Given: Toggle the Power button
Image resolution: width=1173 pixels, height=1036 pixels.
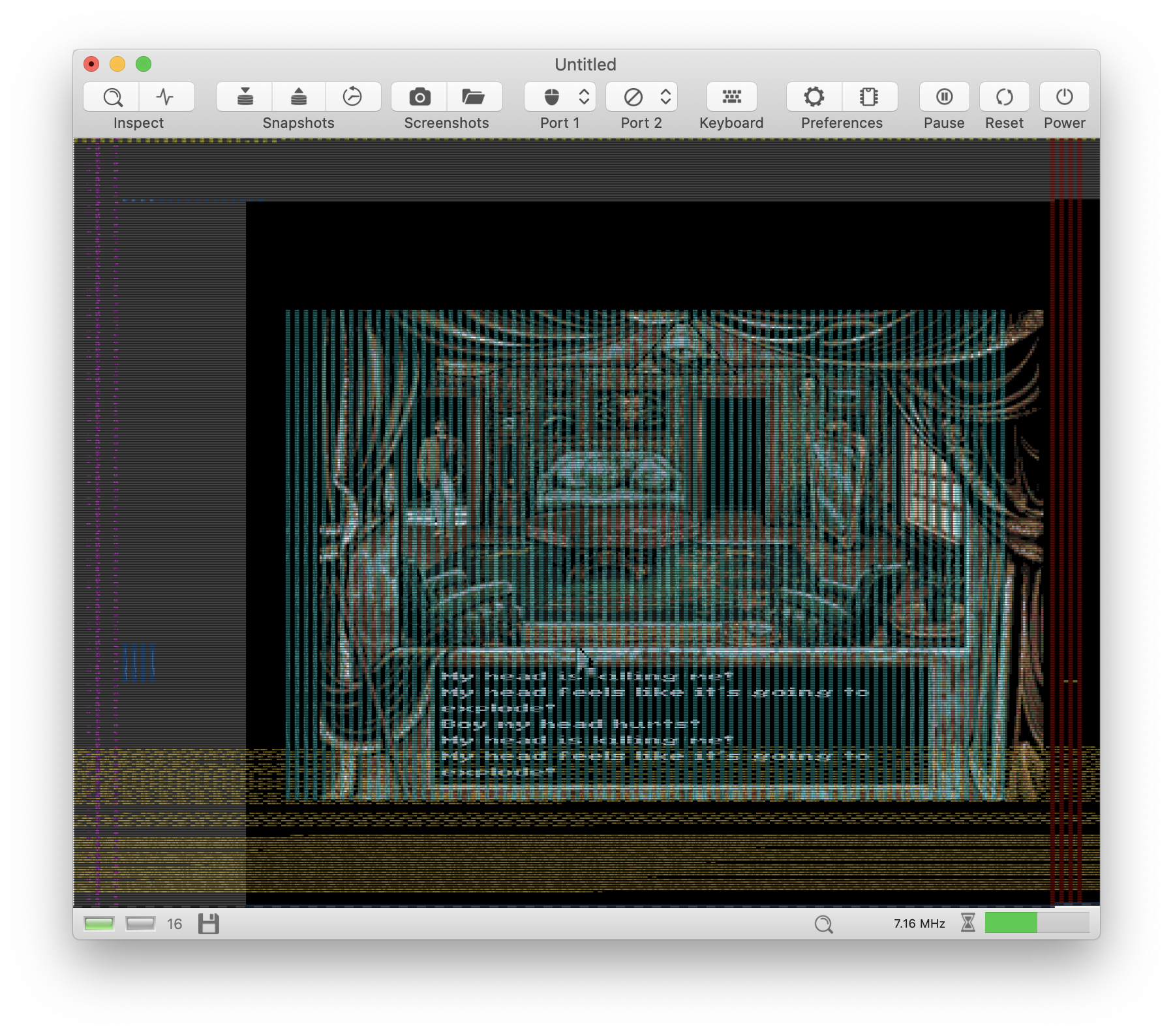Looking at the screenshot, I should [x=1065, y=97].
